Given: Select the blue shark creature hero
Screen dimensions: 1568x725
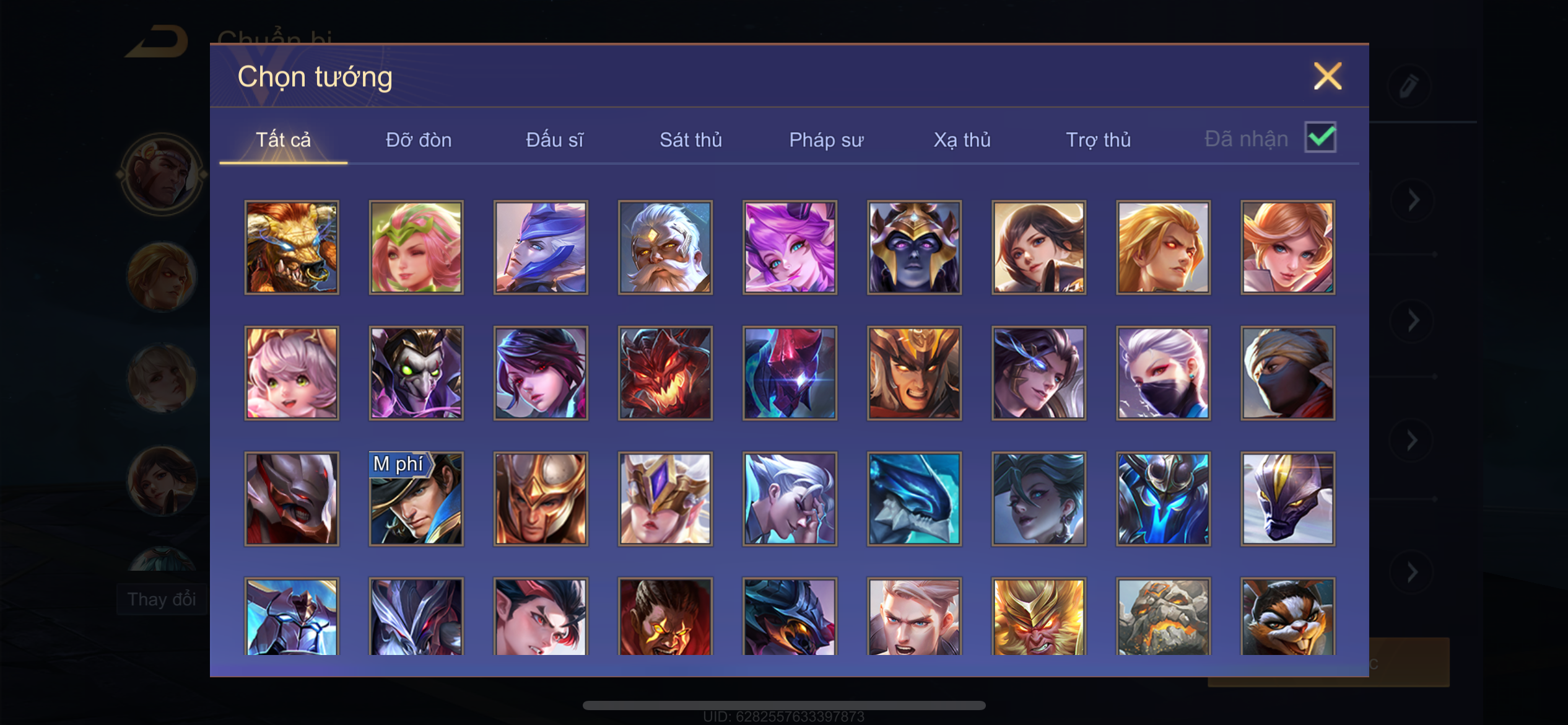Looking at the screenshot, I should [x=914, y=499].
